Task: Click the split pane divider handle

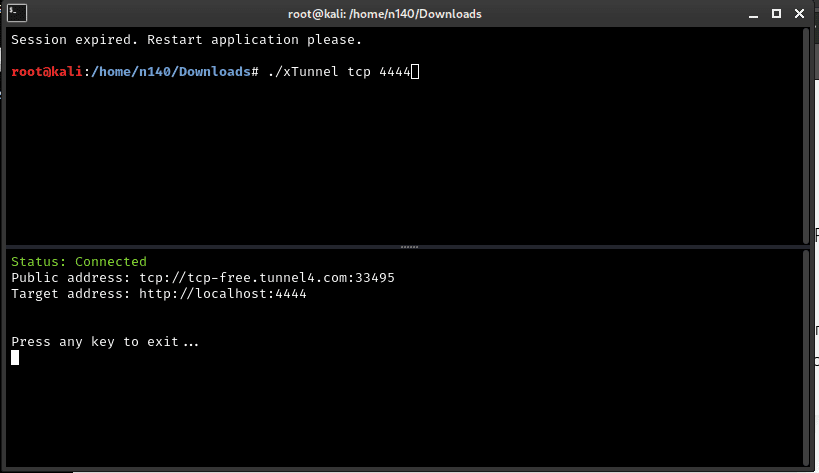Action: click(x=409, y=246)
